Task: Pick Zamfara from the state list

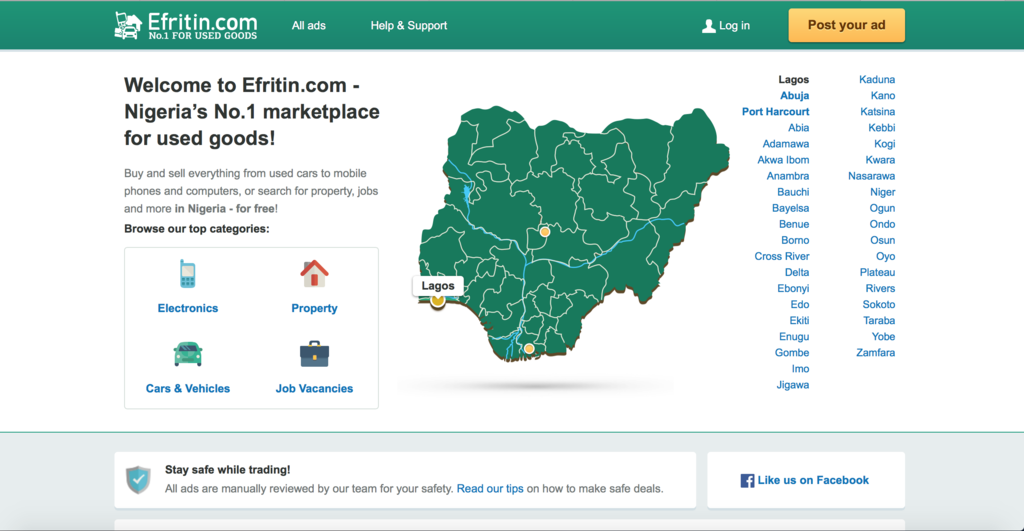Action: [x=875, y=353]
